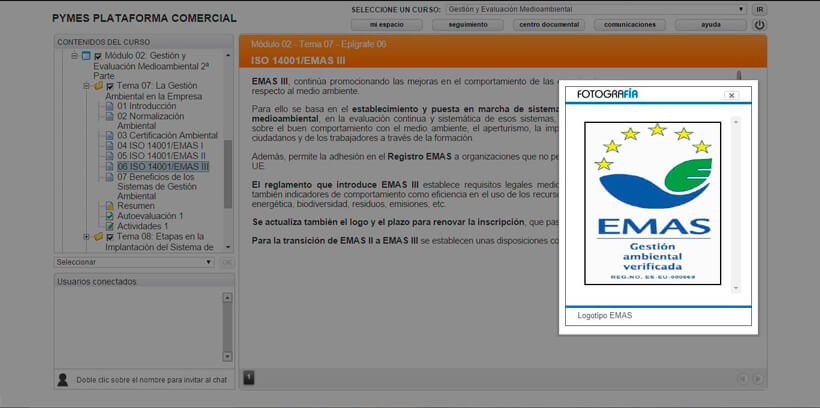Open the 'Seleccionar' dropdown
This screenshot has height=408, width=820.
[x=134, y=262]
